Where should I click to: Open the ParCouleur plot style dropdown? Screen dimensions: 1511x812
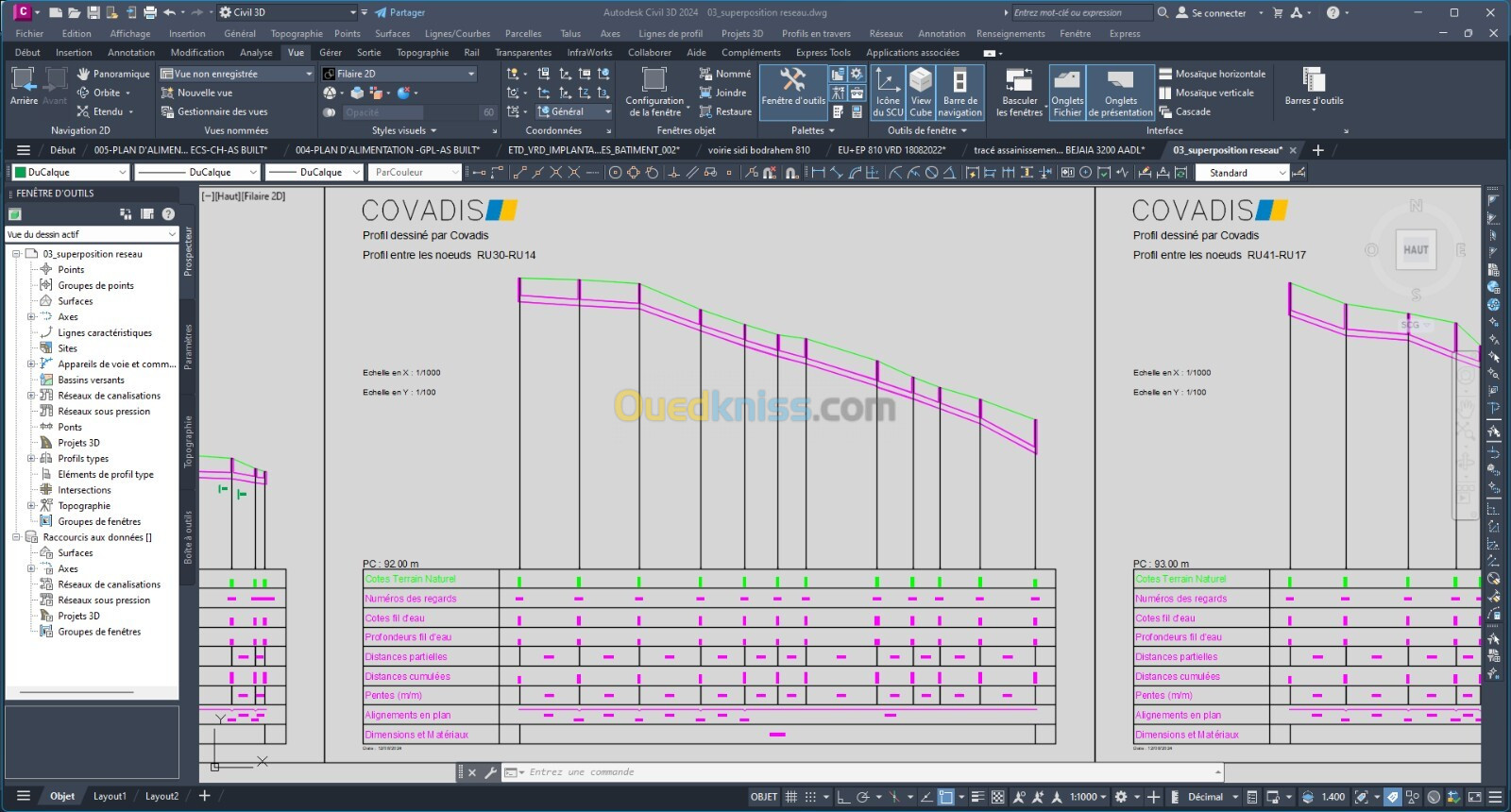416,172
